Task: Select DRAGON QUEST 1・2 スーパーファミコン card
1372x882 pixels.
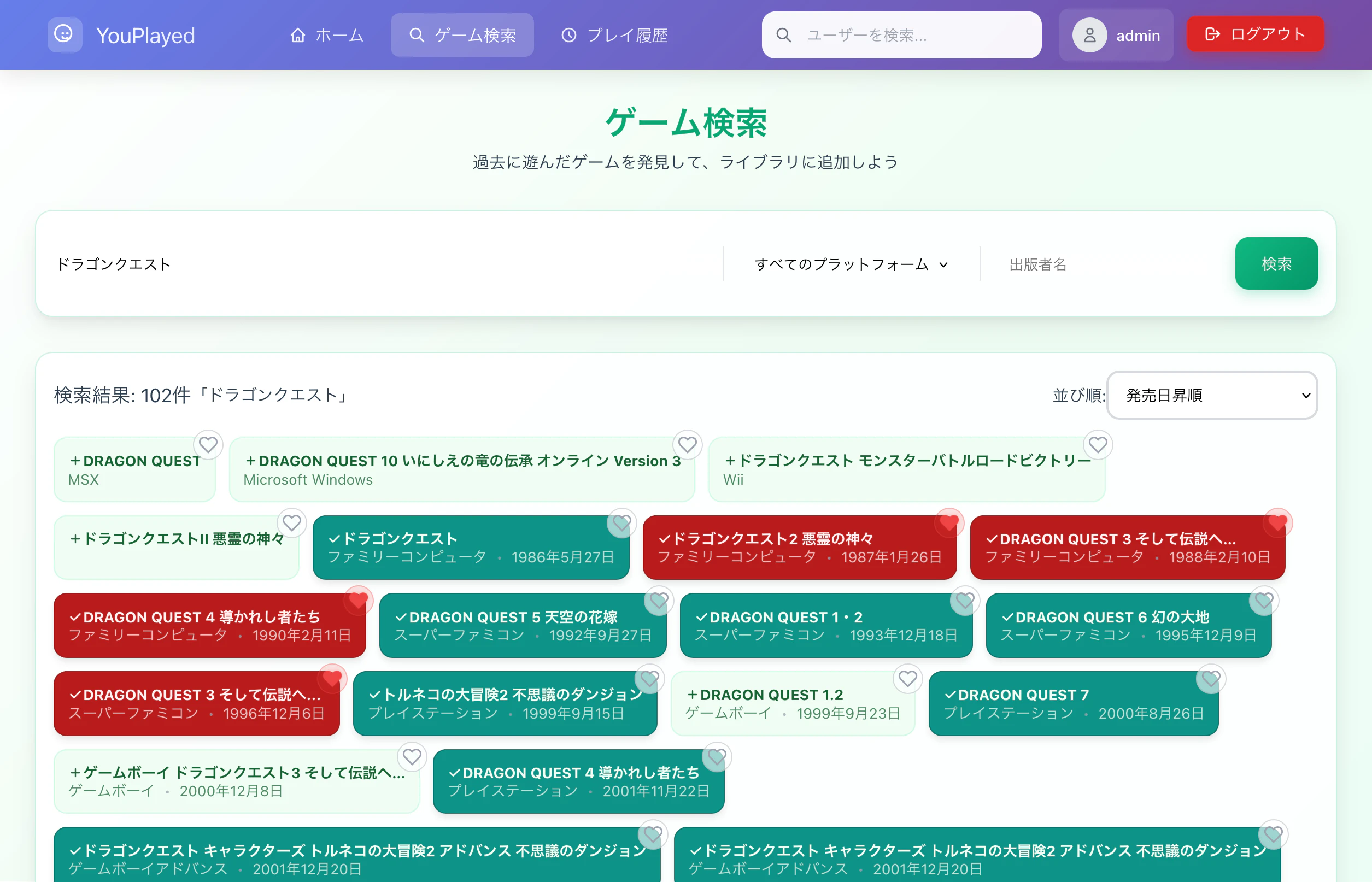Action: click(x=826, y=625)
